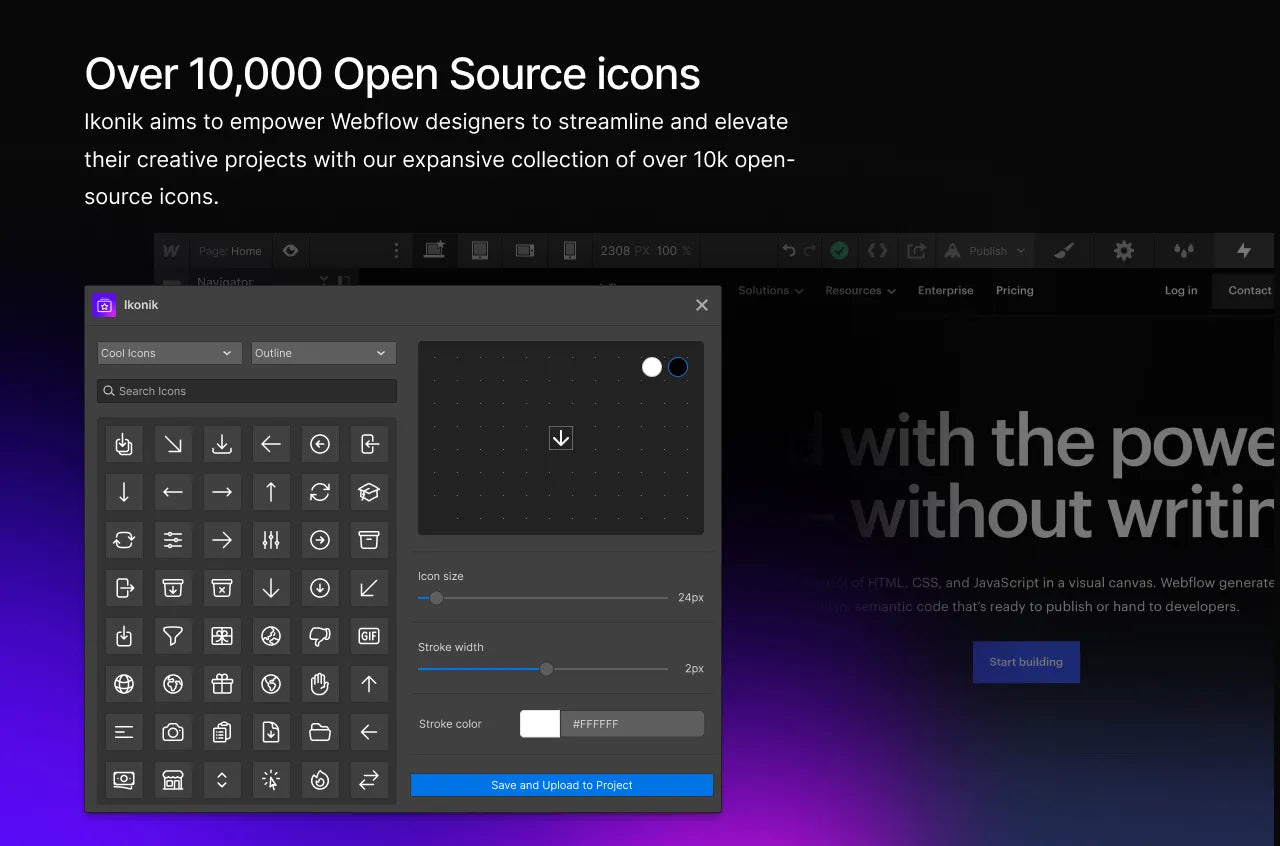The width and height of the screenshot is (1280, 846).
Task: Open the Settings gear panel
Action: coord(1124,250)
